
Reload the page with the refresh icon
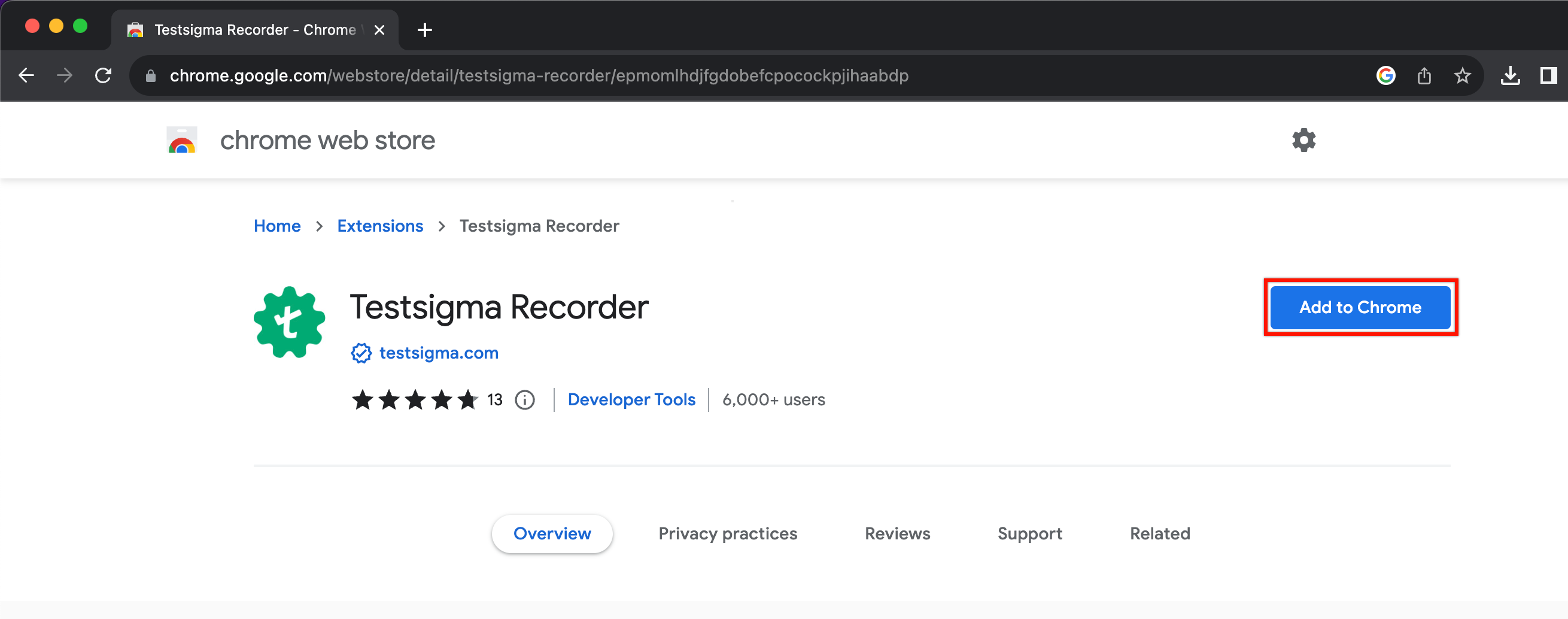[103, 75]
